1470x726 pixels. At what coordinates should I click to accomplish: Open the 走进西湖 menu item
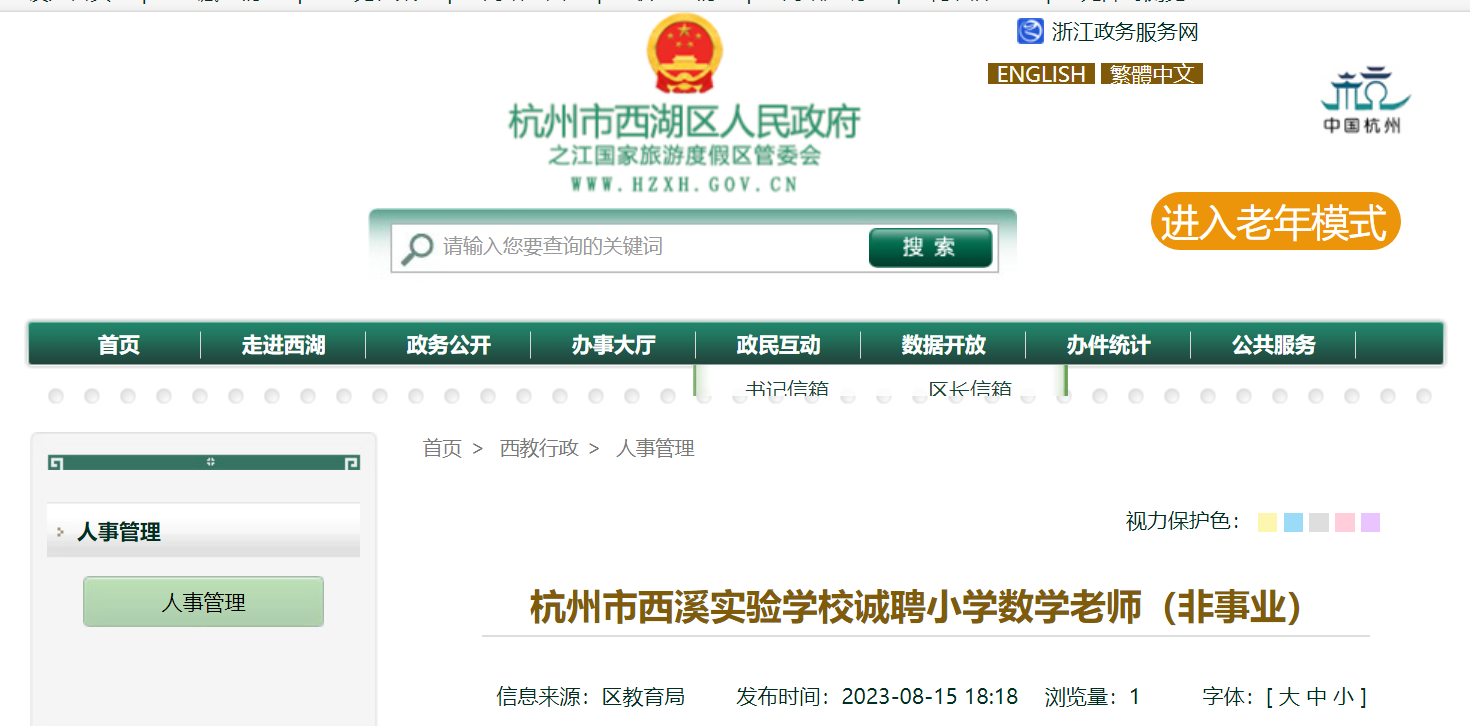284,345
